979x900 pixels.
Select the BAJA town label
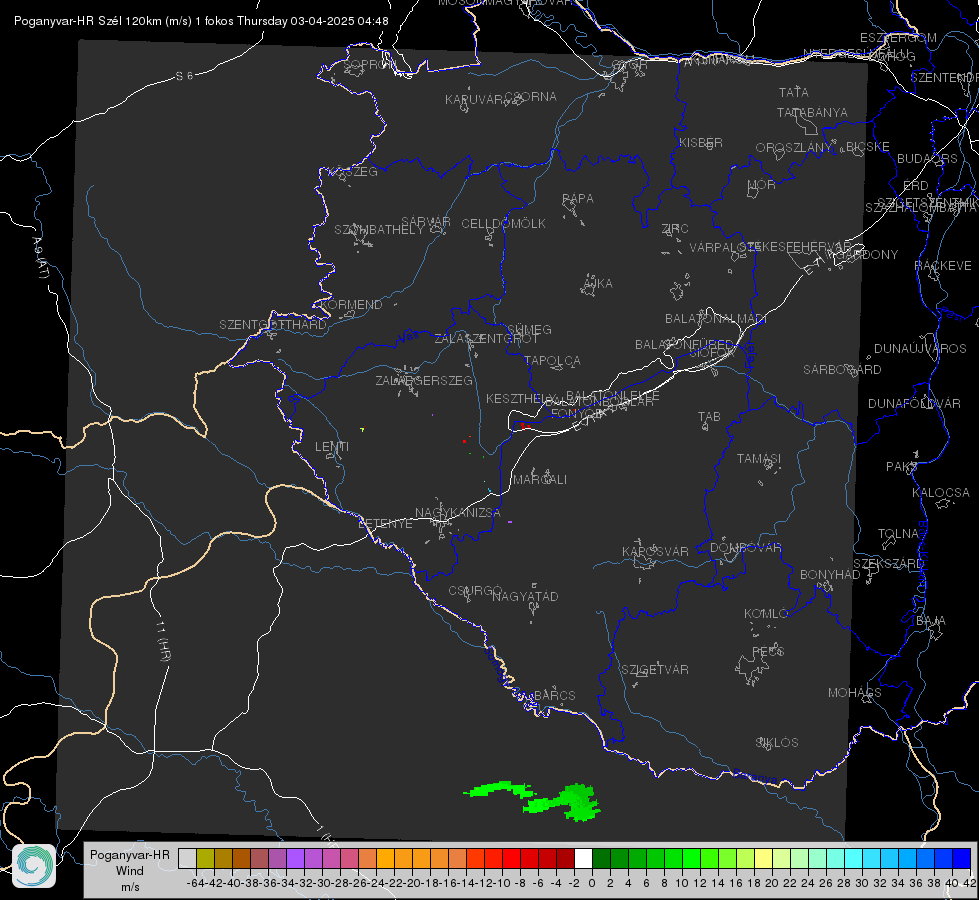931,621
